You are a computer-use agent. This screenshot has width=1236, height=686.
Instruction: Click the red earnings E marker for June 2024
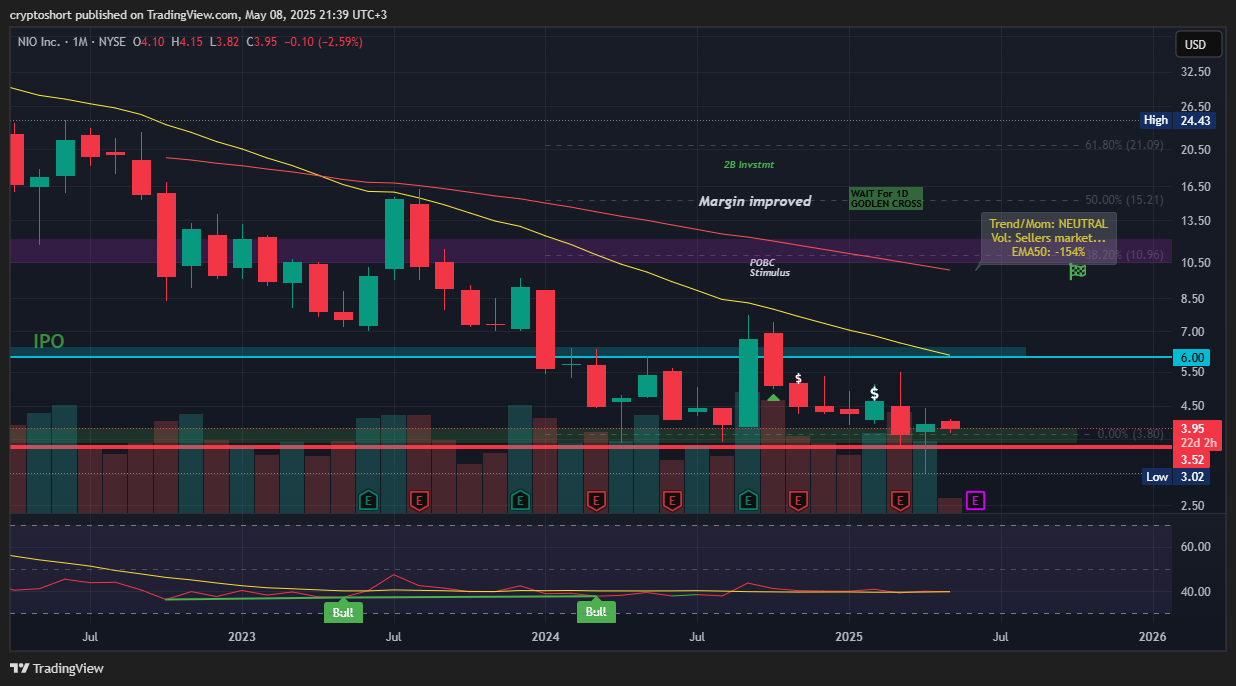(673, 500)
